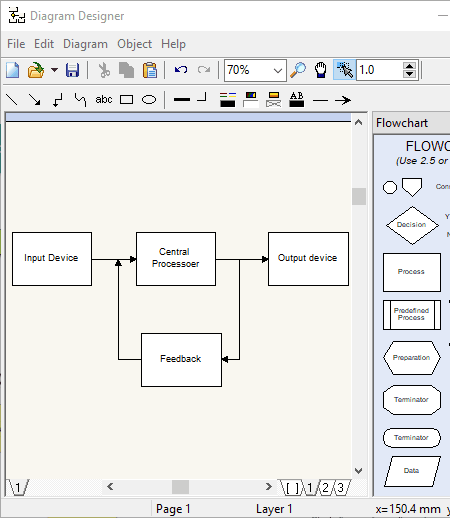450x518 pixels.
Task: Expand the open-file dropdown arrow
Action: pyautogui.click(x=54, y=70)
